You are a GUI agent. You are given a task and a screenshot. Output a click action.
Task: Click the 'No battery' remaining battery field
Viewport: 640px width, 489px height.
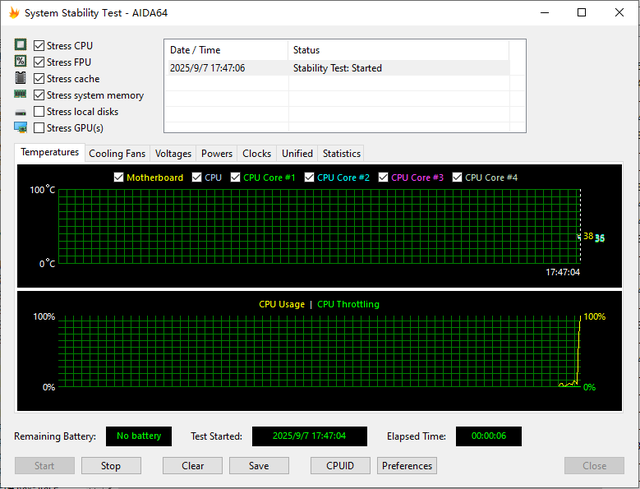pos(139,436)
